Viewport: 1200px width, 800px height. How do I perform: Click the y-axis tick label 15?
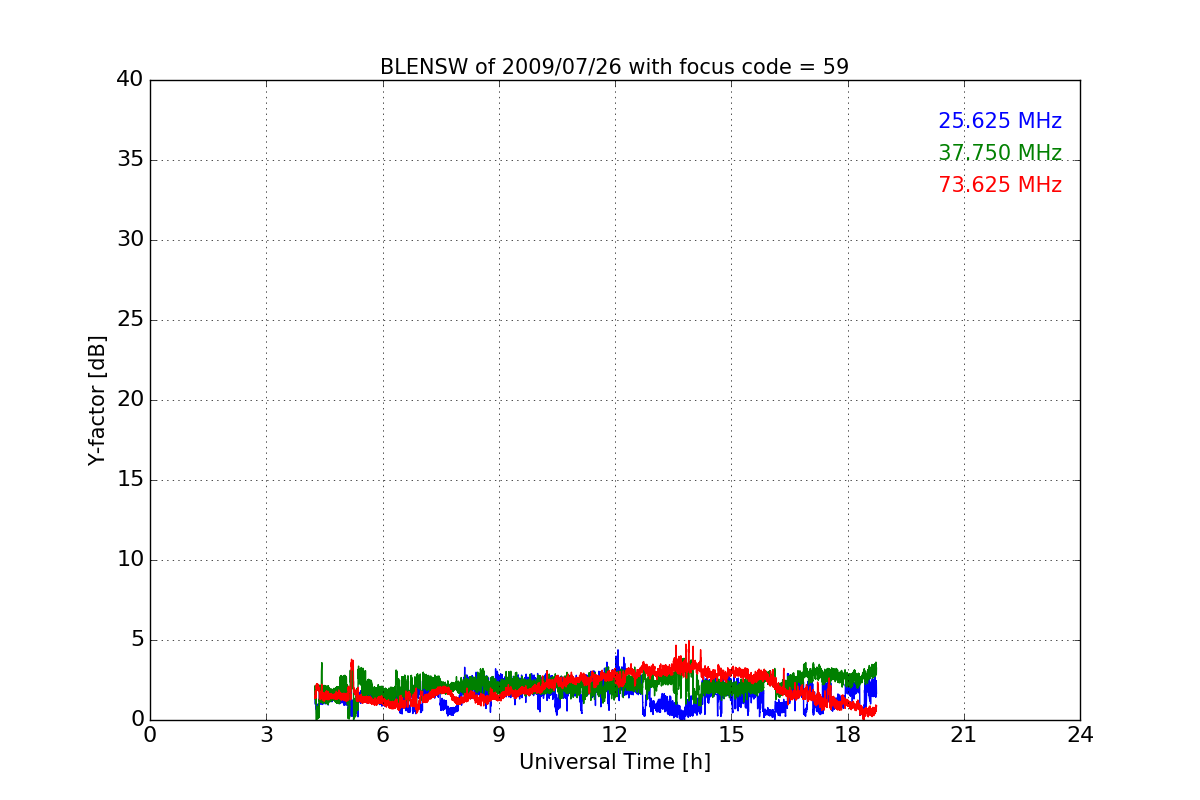pyautogui.click(x=130, y=480)
